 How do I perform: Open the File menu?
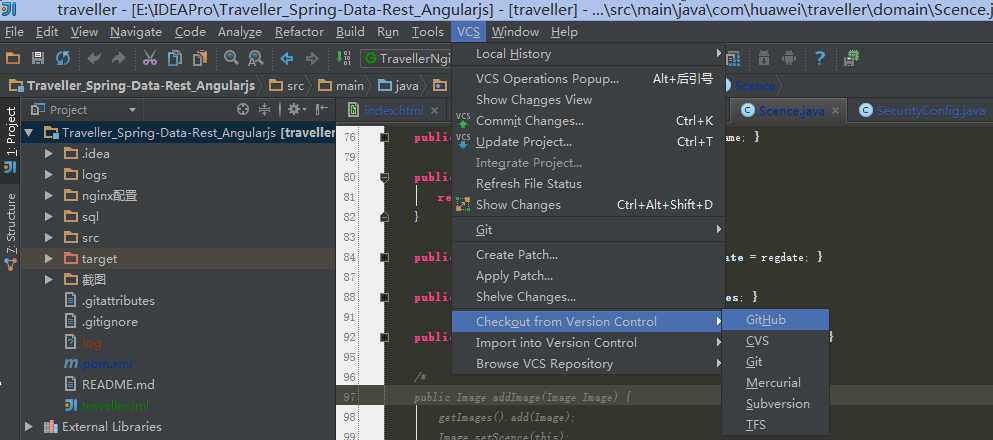point(14,32)
